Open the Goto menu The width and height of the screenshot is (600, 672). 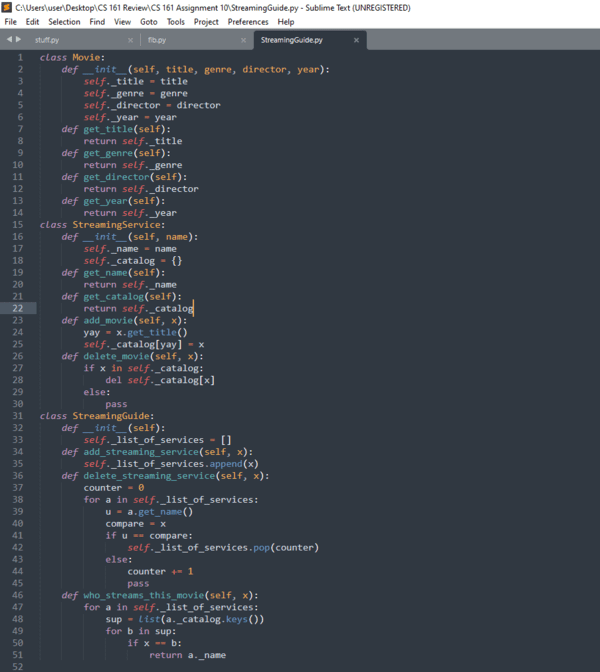click(149, 22)
